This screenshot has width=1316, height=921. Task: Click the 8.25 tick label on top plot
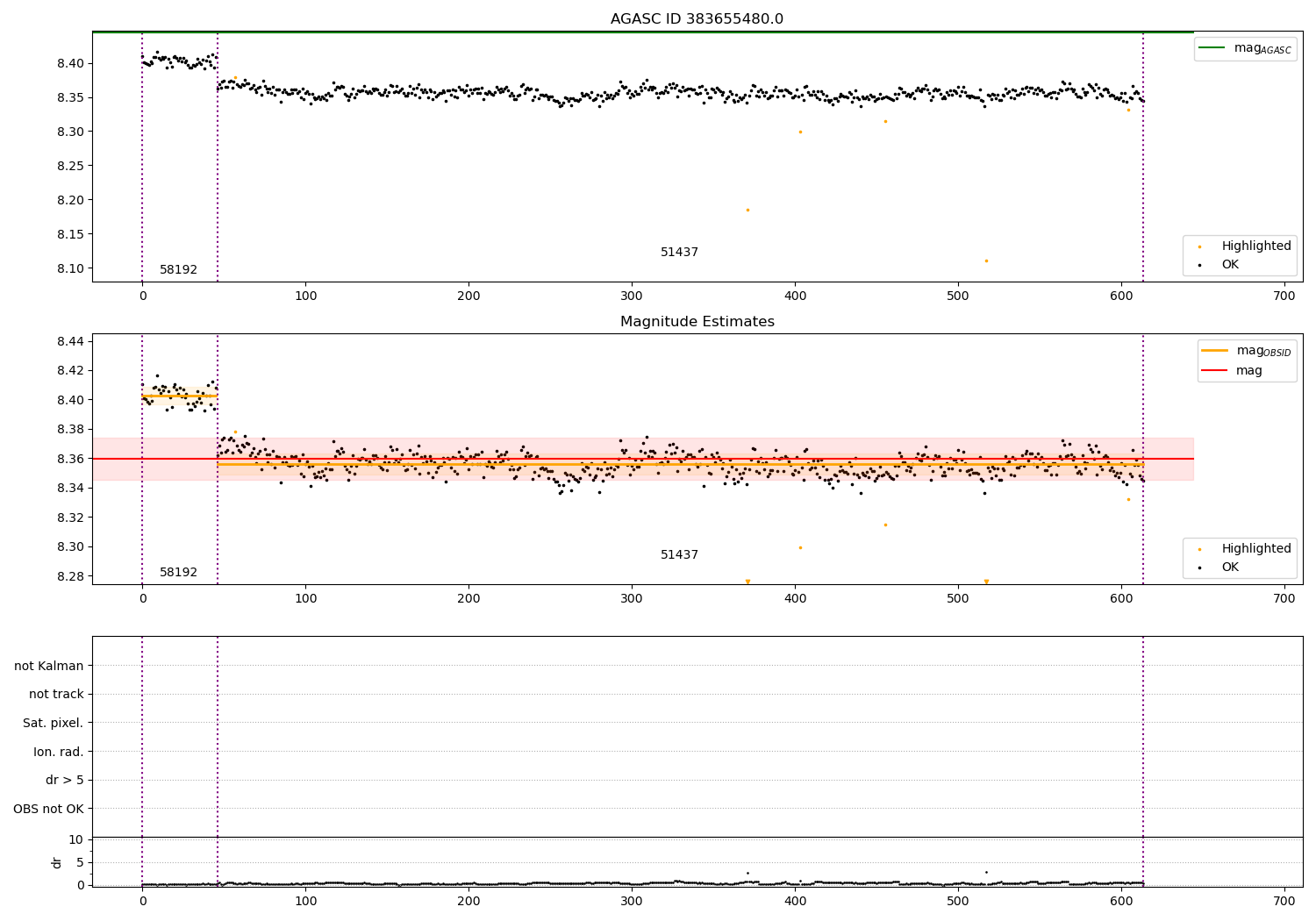pyautogui.click(x=70, y=166)
